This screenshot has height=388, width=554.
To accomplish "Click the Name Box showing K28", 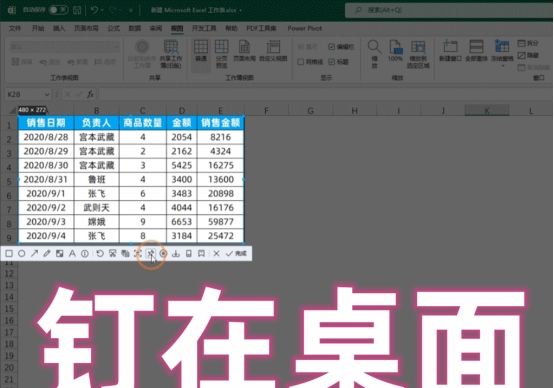I will [x=24, y=94].
